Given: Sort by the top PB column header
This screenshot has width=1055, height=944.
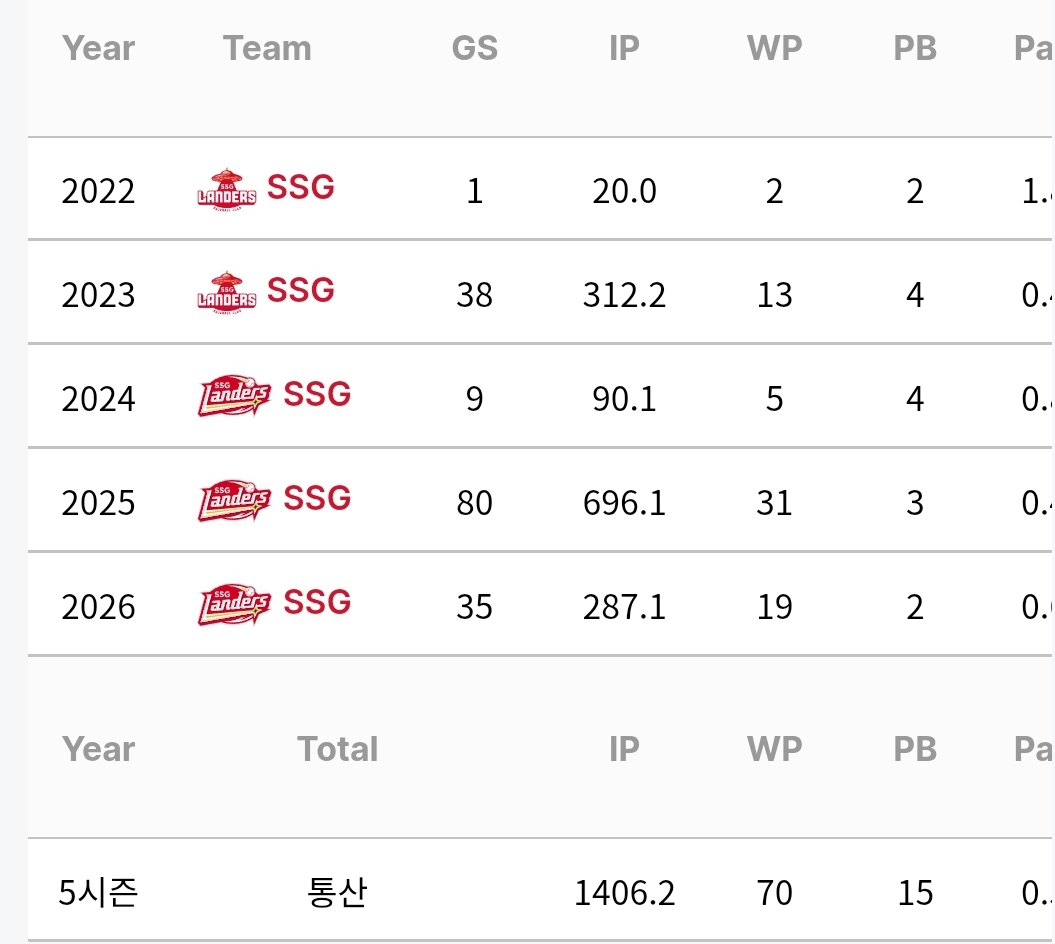Looking at the screenshot, I should click(x=915, y=48).
